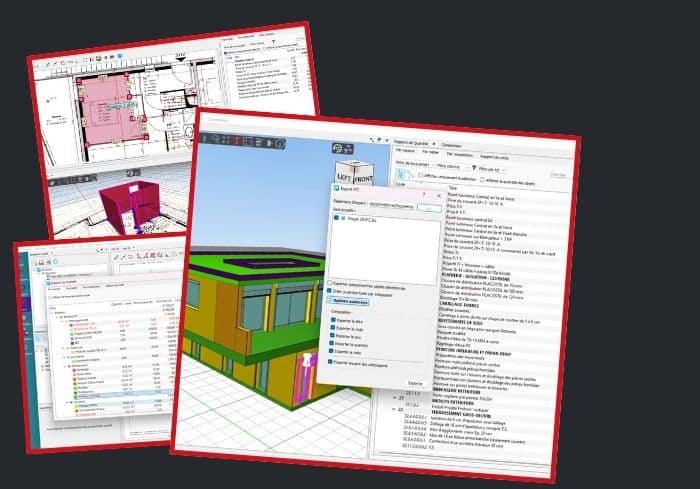Click the export directory path field
700x489 pixels.
[391, 206]
